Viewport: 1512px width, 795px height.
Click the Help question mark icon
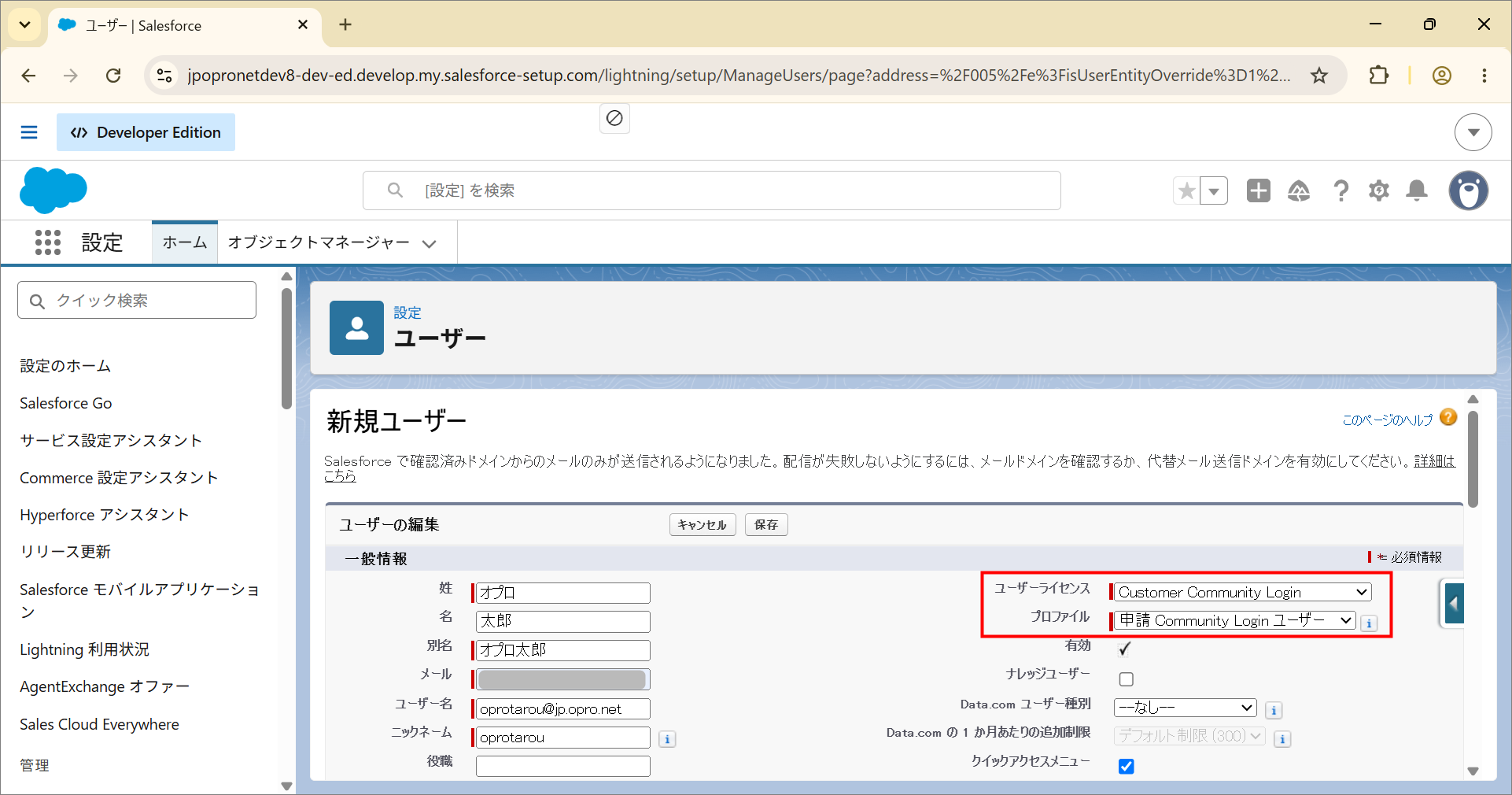pyautogui.click(x=1341, y=190)
